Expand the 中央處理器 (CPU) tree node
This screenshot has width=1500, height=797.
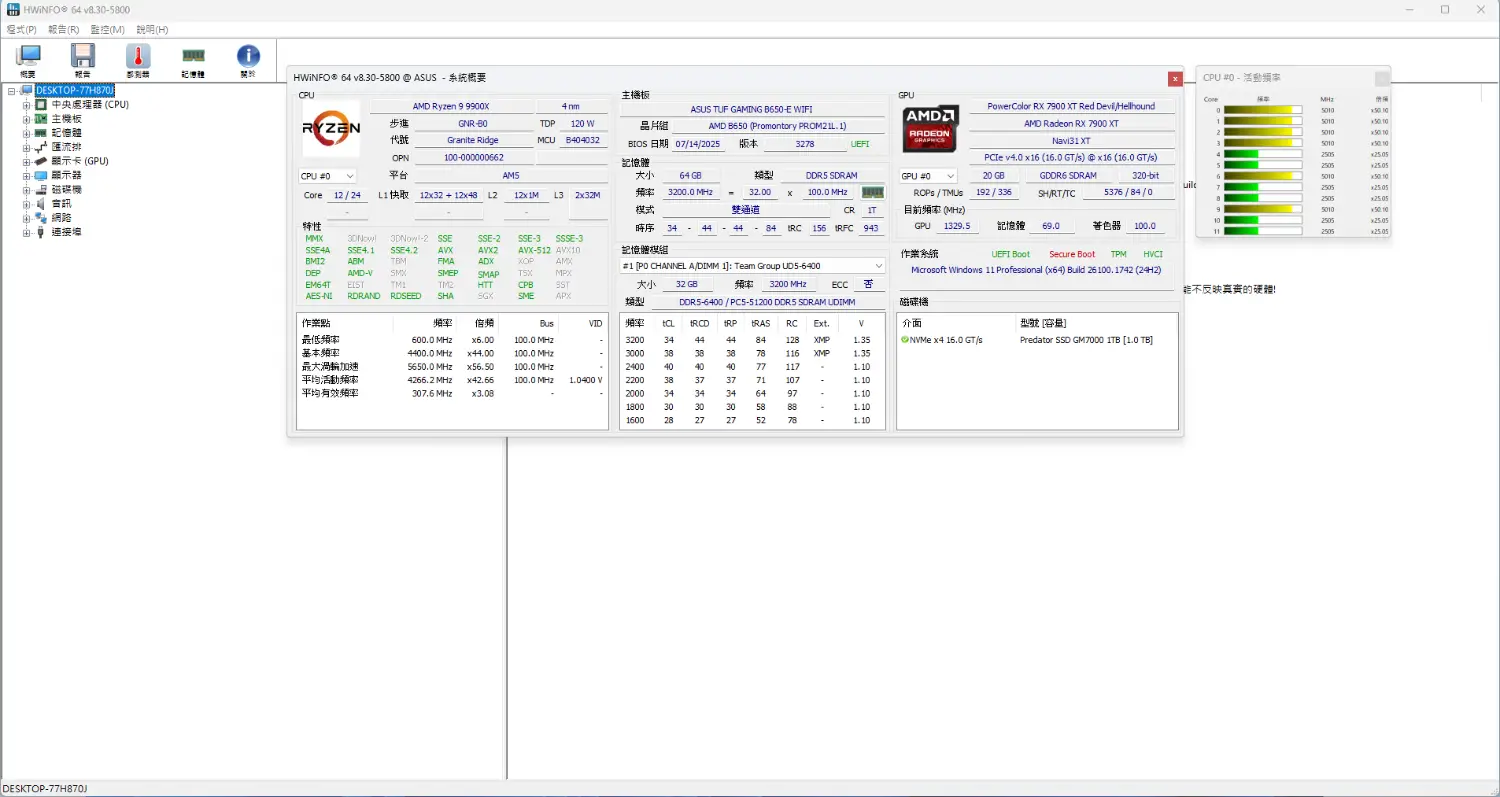27,104
